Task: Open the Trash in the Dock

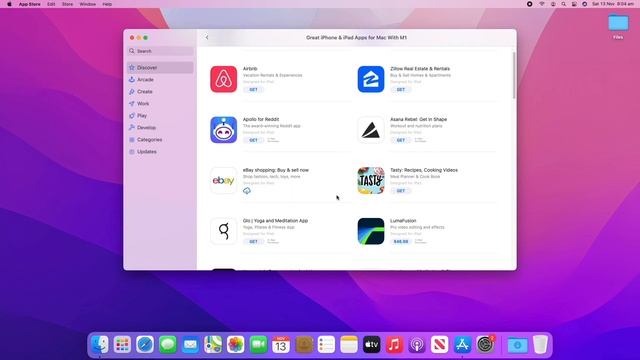Action: click(540, 345)
